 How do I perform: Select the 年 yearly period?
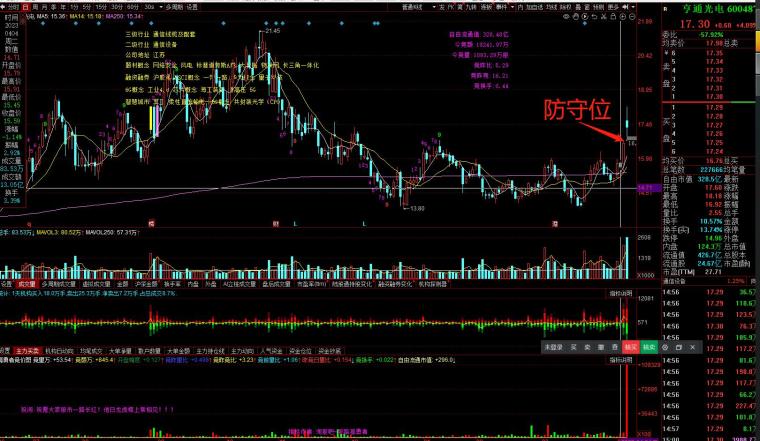pos(63,7)
